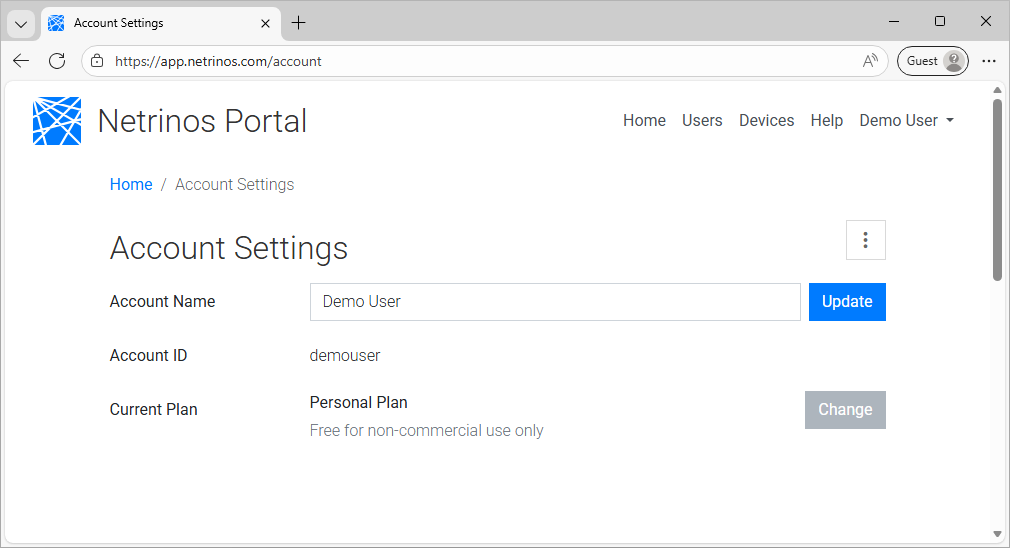This screenshot has height=548, width=1010.
Task: Maximize the browser window
Action: (x=940, y=21)
